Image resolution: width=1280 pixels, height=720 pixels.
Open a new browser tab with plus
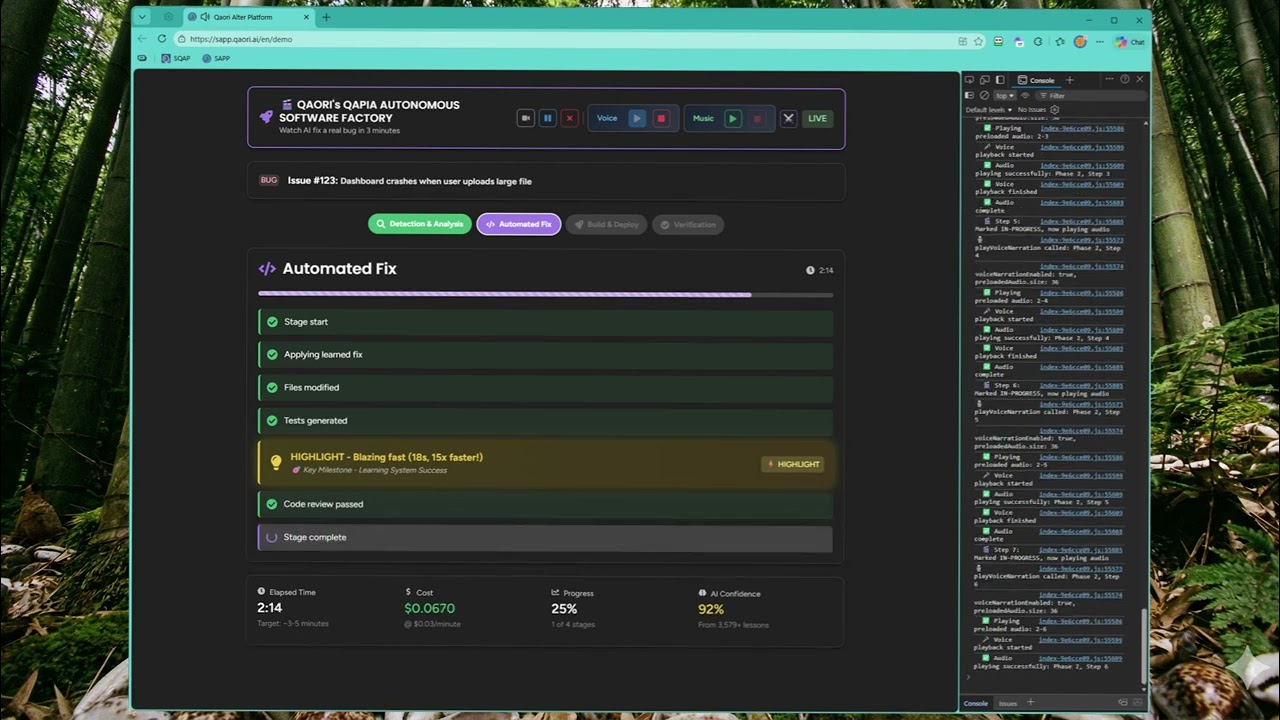326,17
